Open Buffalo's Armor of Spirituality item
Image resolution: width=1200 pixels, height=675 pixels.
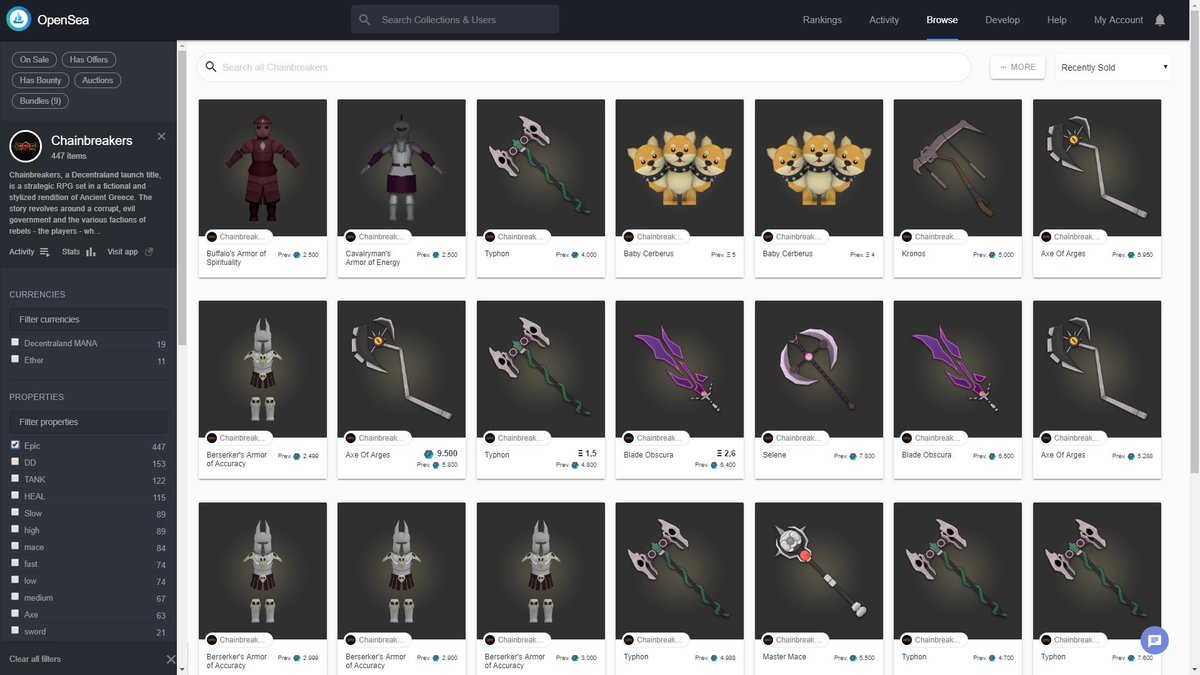[263, 189]
